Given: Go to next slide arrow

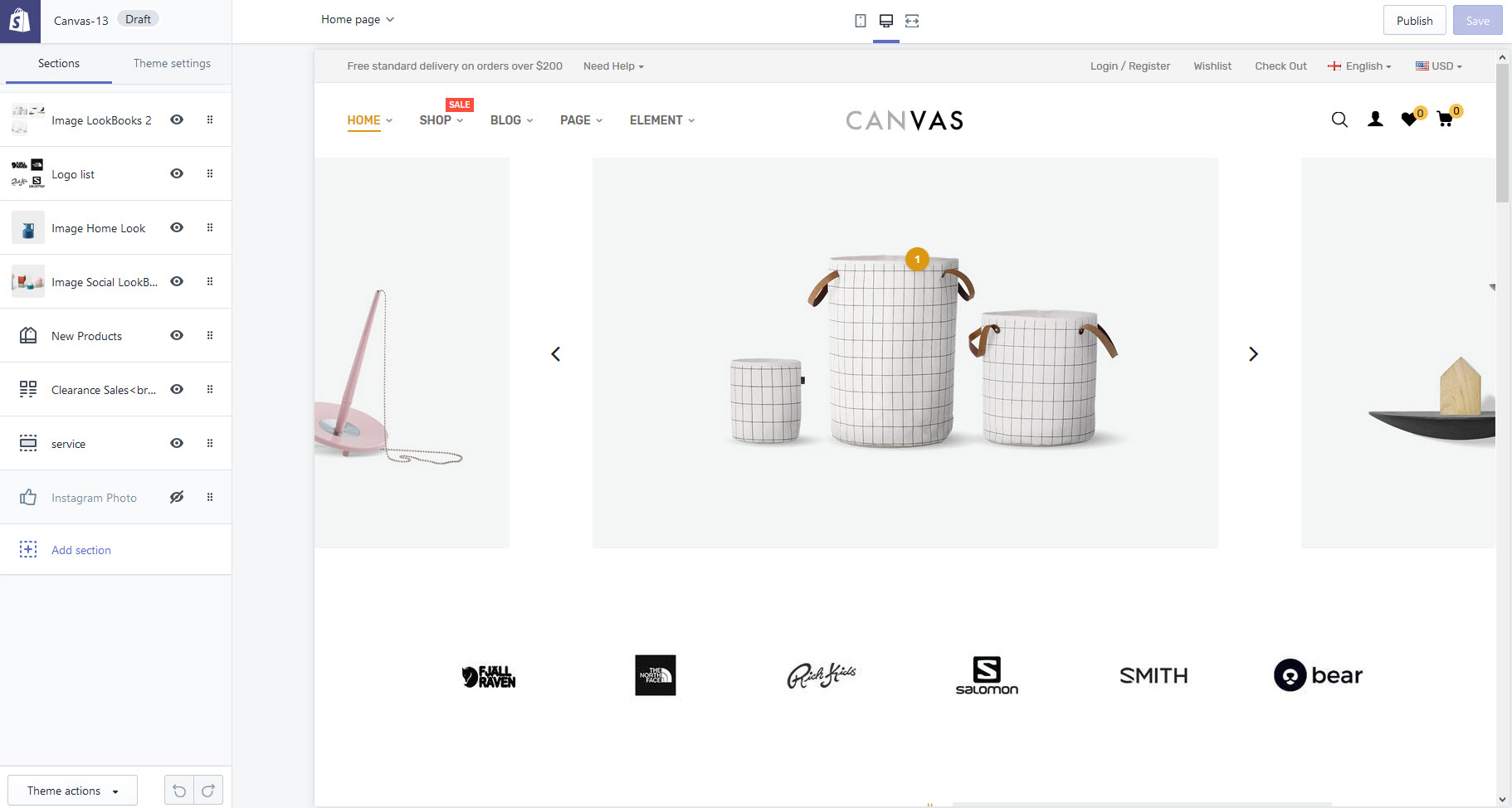Looking at the screenshot, I should [x=1253, y=354].
